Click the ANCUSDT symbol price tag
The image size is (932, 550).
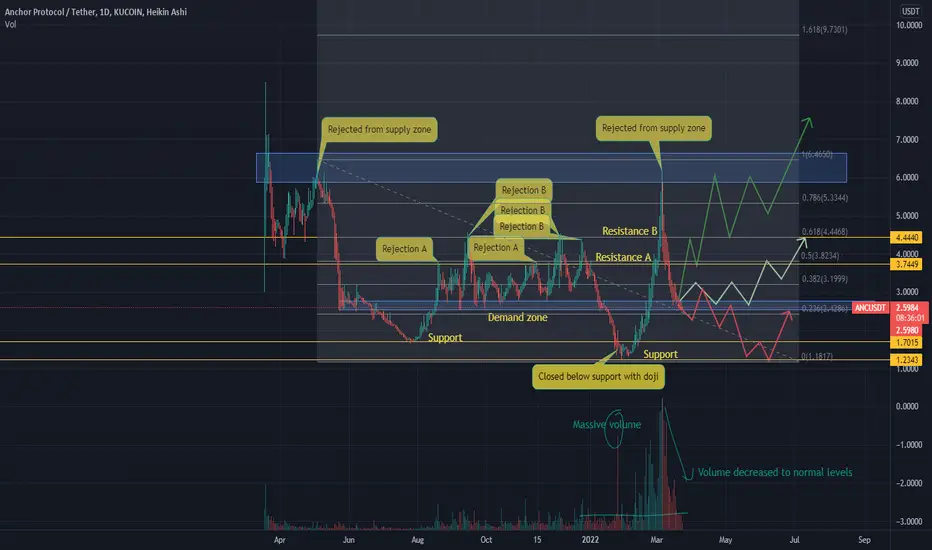(x=870, y=308)
